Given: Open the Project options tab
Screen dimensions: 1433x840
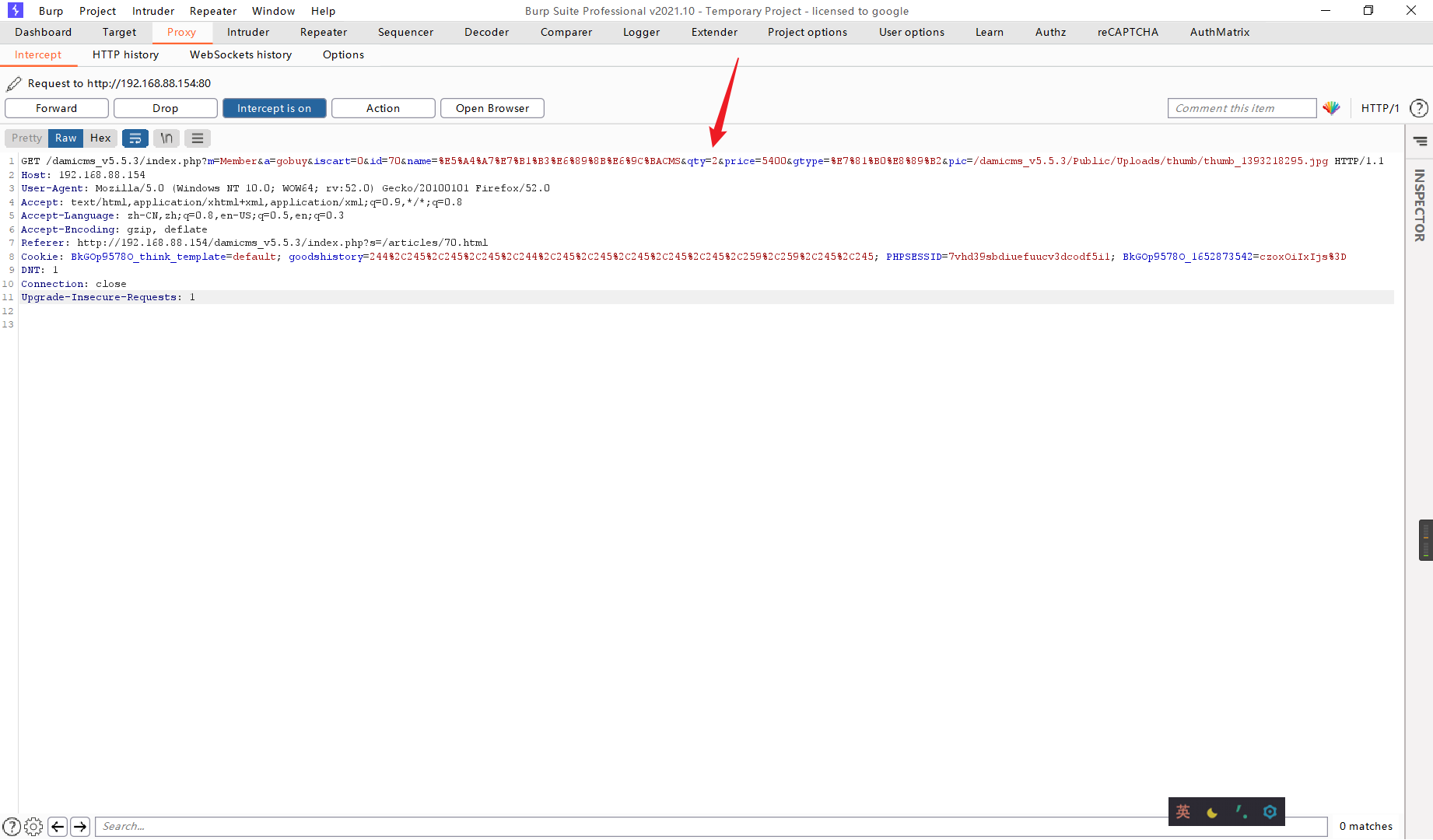Looking at the screenshot, I should 808,32.
